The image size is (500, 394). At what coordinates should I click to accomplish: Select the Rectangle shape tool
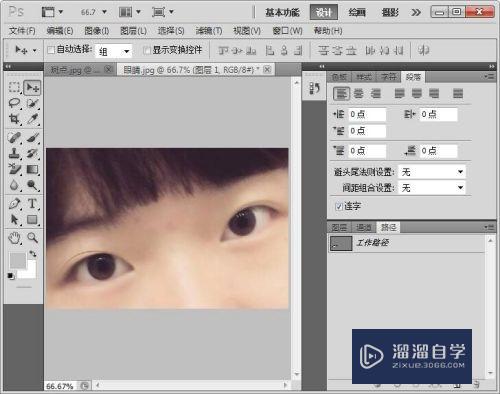coord(32,220)
